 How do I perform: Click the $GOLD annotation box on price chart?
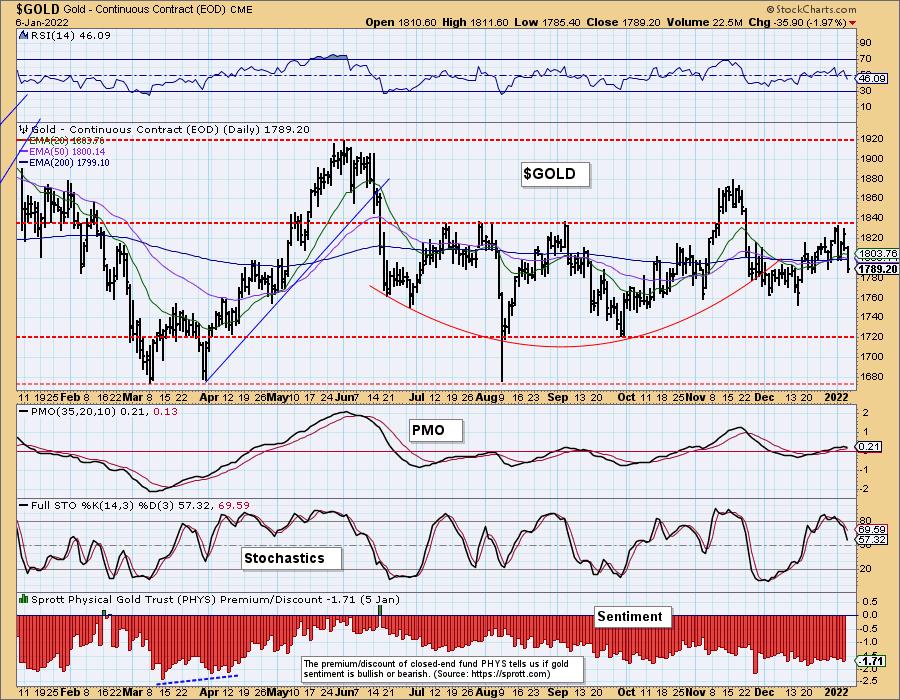coord(553,173)
